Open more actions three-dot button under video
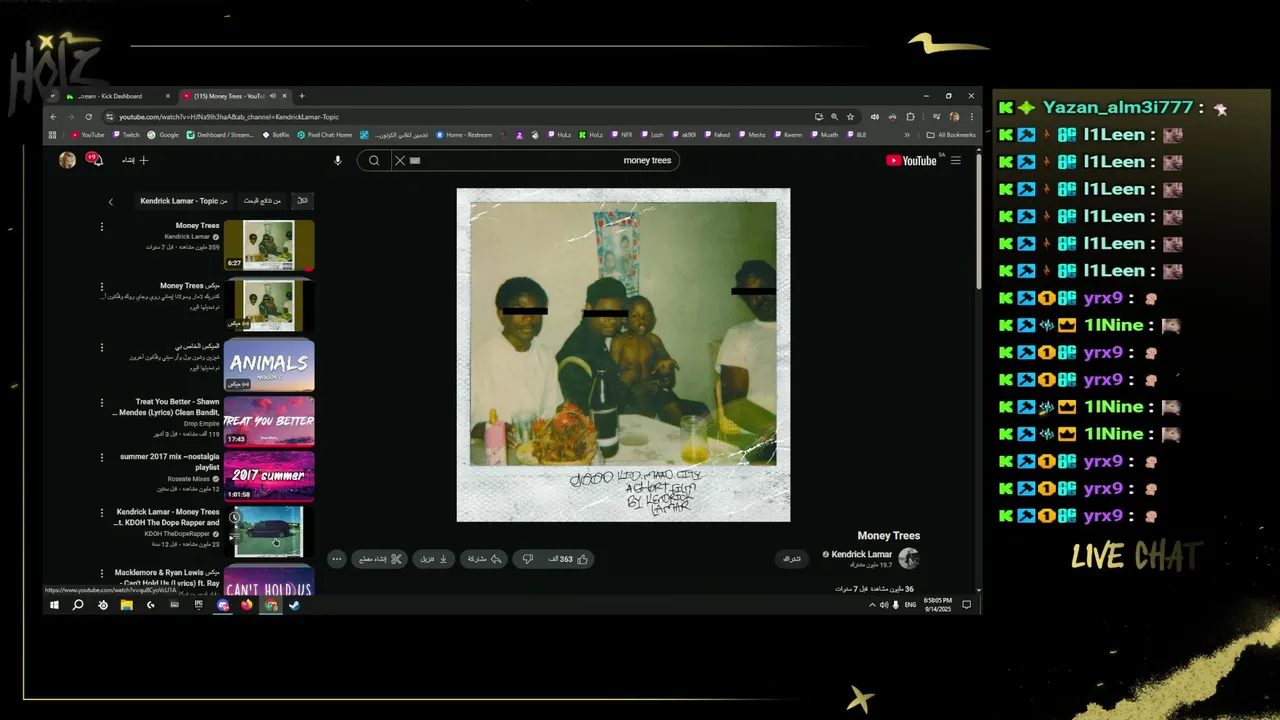Image resolution: width=1280 pixels, height=720 pixels. pyautogui.click(x=337, y=559)
